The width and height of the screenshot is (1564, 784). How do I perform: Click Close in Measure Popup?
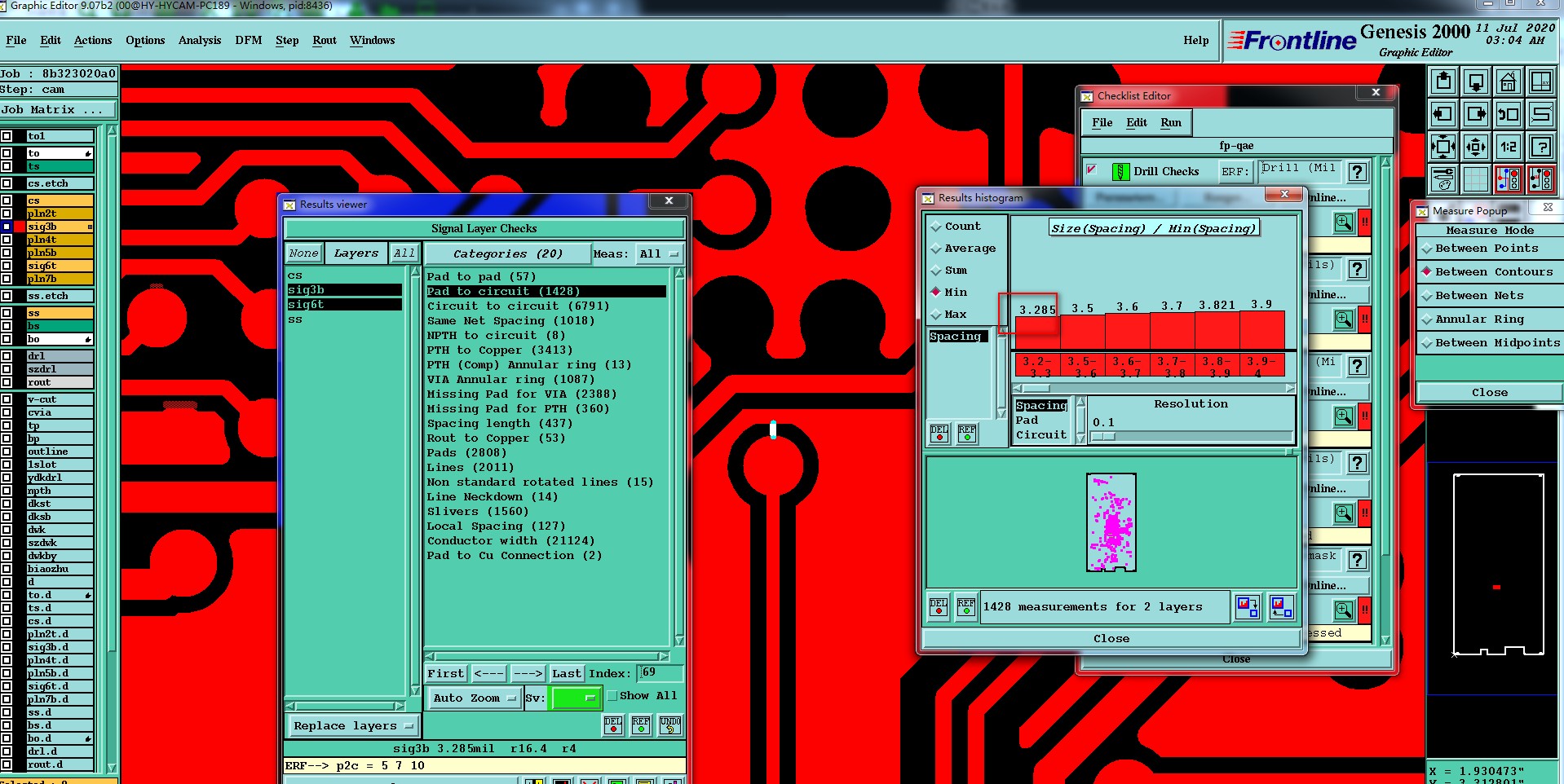point(1490,393)
